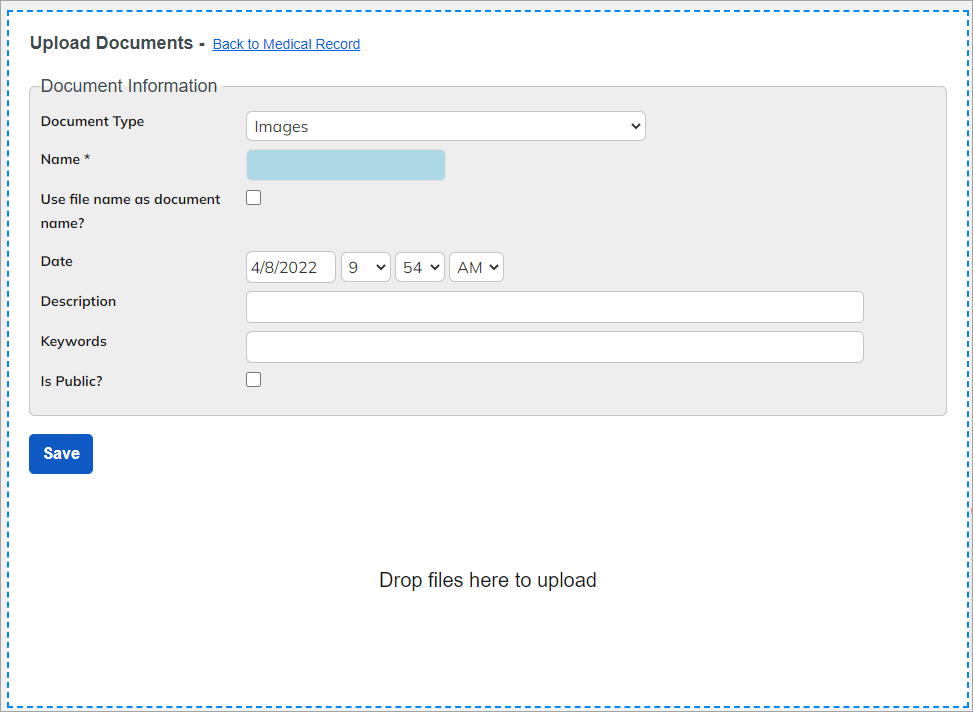Follow the Back to Medical Record link
The height and width of the screenshot is (712, 973).
pos(286,44)
